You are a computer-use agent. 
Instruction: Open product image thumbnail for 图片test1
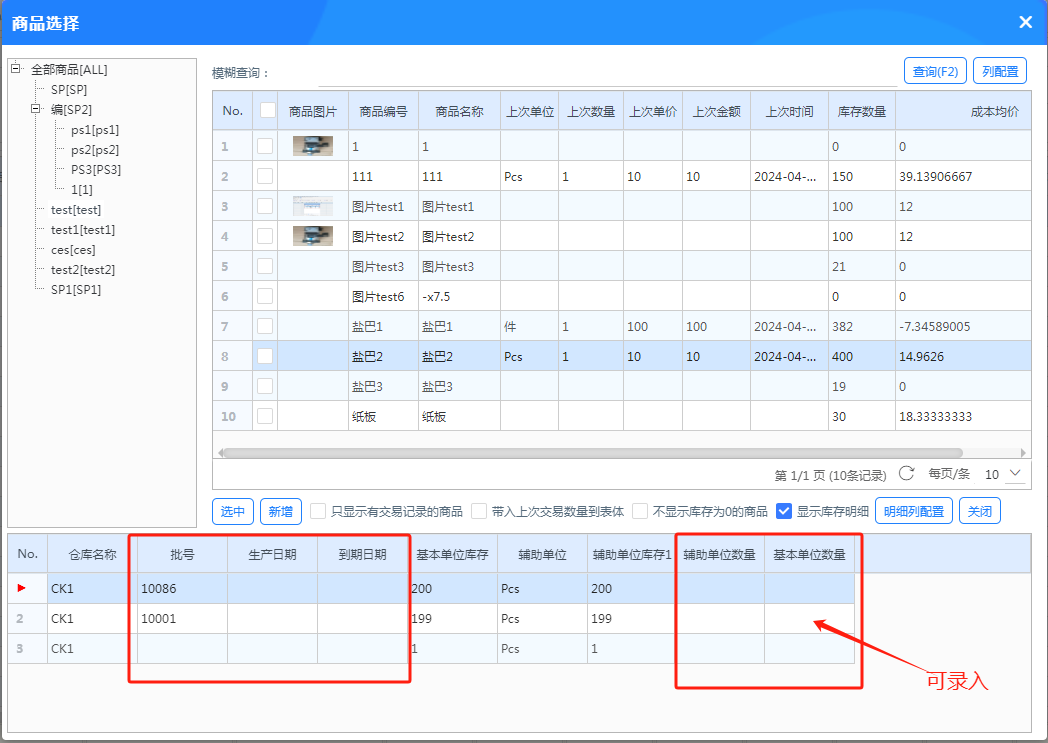(313, 206)
